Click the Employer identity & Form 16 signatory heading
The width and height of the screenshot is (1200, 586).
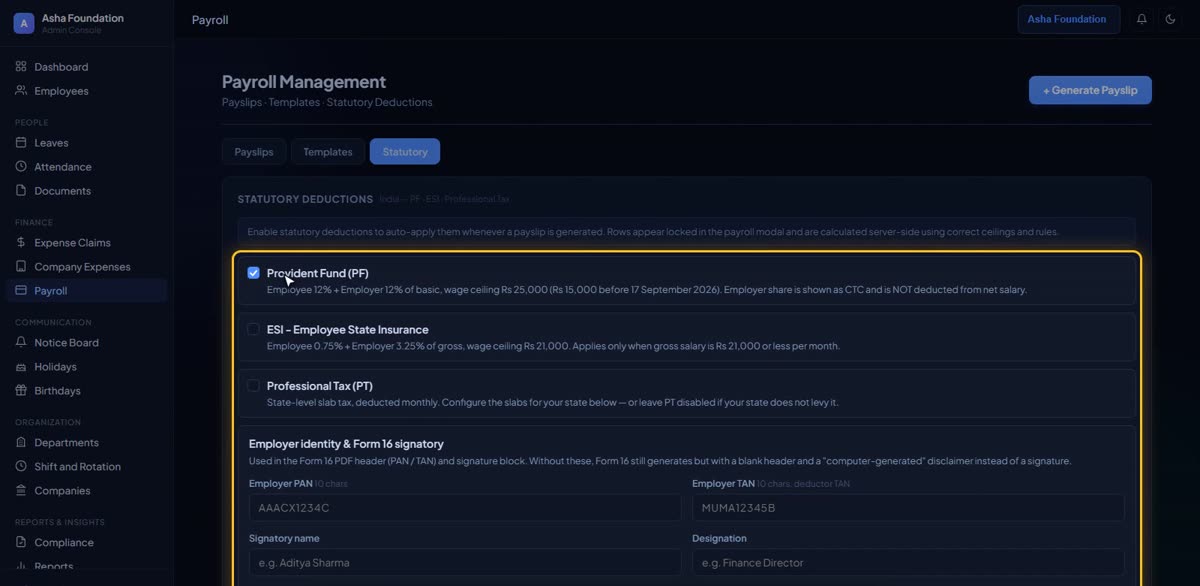point(346,444)
